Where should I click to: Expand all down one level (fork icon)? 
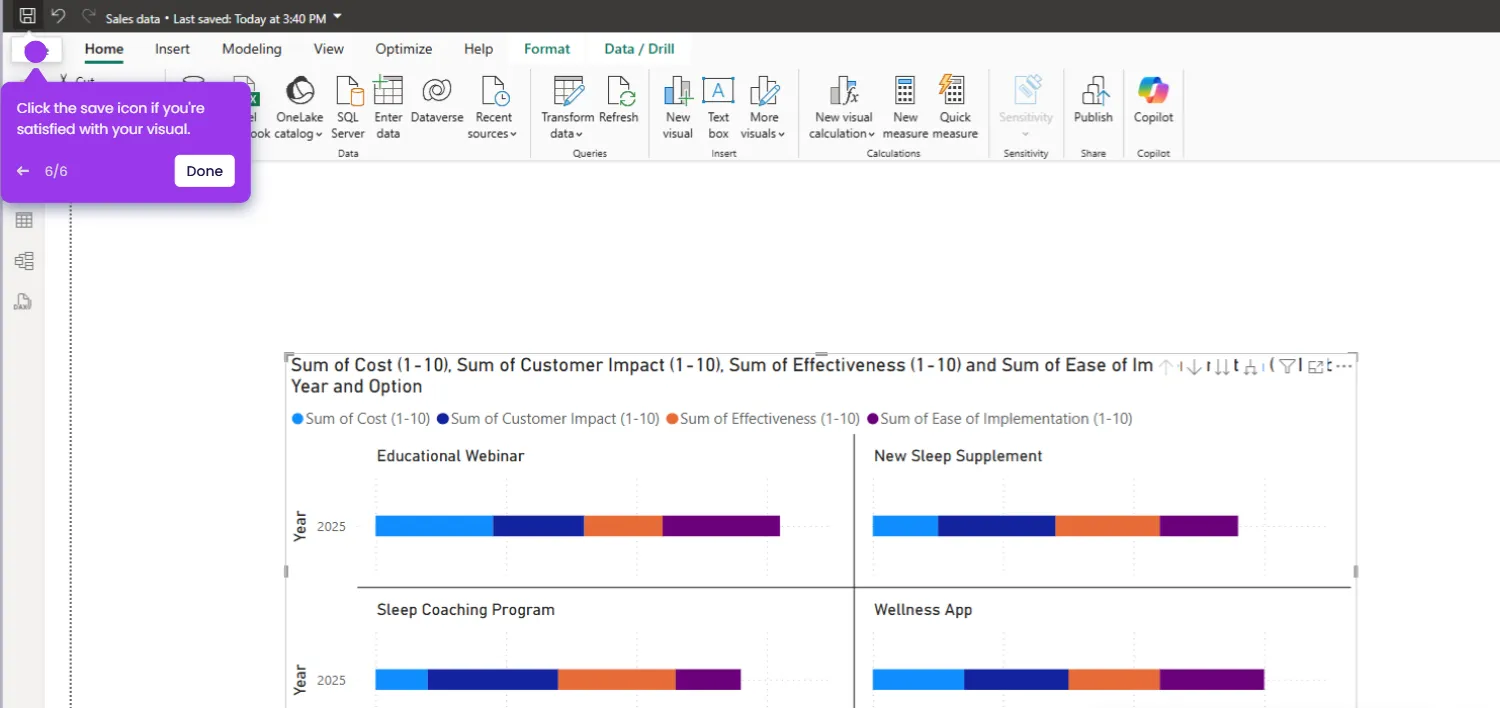(x=1250, y=367)
